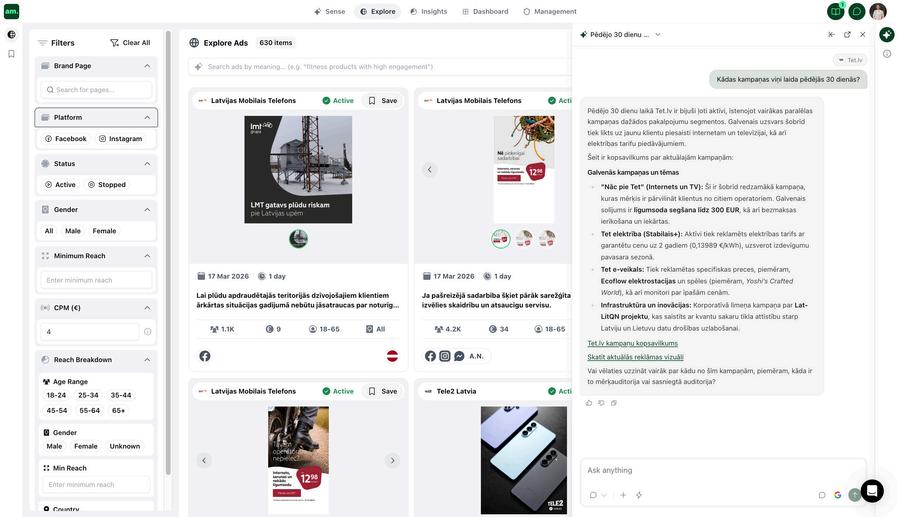Collapse the Status filter section
Screen dimensions: 897x517
pyautogui.click(x=148, y=164)
